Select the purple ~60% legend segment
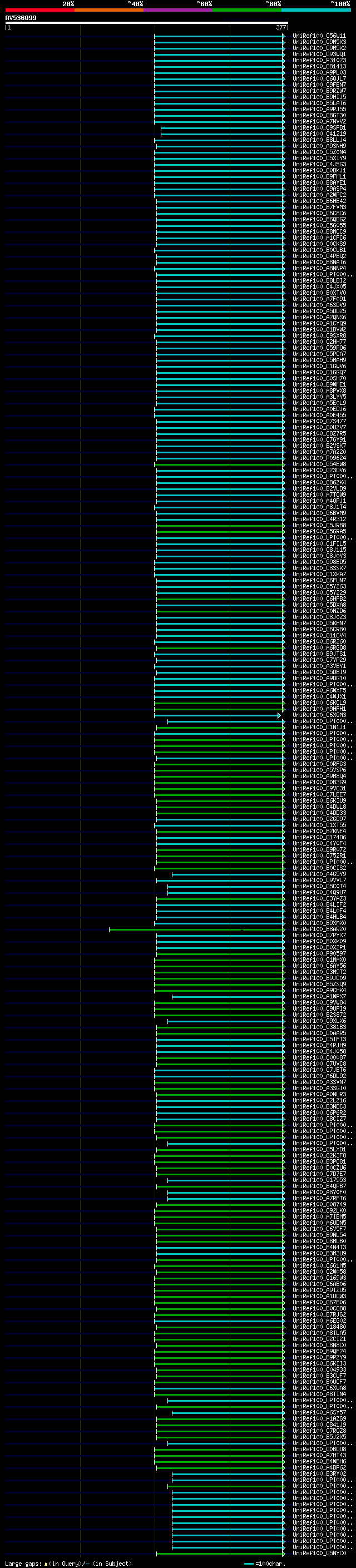This screenshot has width=356, height=1568. (179, 10)
